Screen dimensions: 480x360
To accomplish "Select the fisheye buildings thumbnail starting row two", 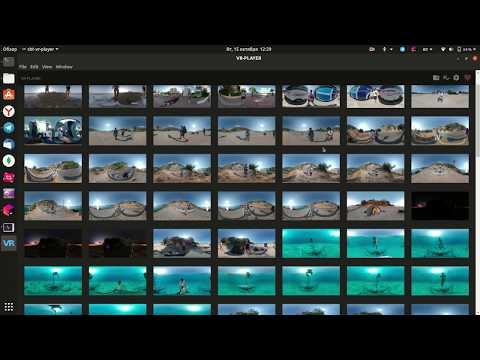I will pyautogui.click(x=53, y=130).
